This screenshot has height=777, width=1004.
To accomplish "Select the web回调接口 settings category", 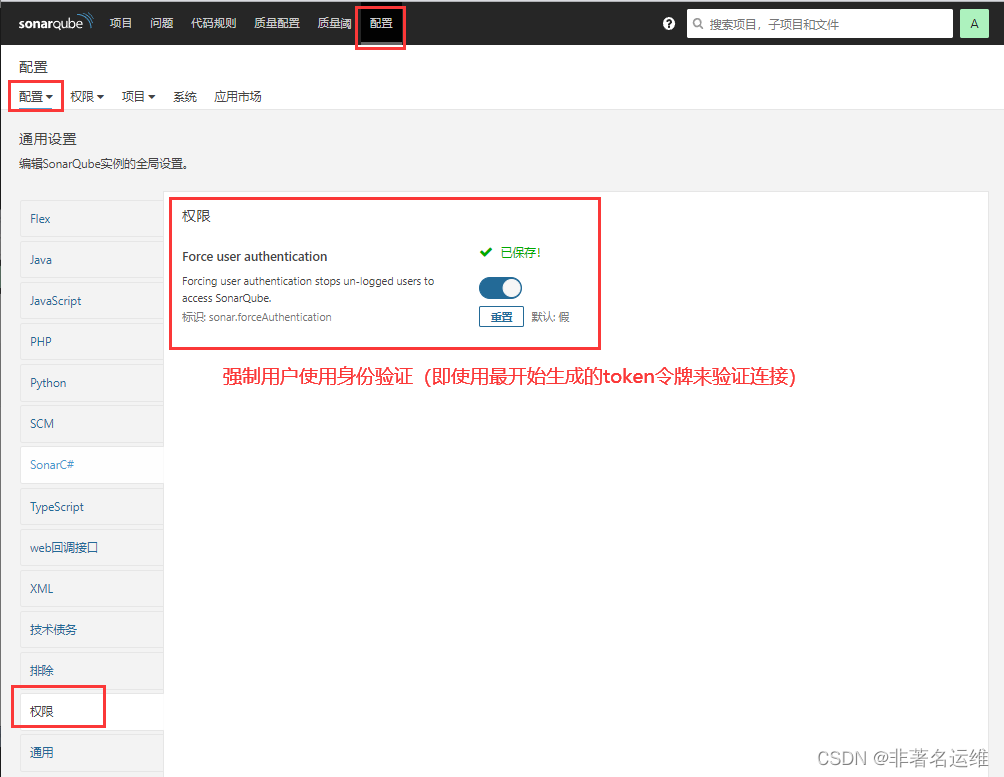I will [92, 548].
